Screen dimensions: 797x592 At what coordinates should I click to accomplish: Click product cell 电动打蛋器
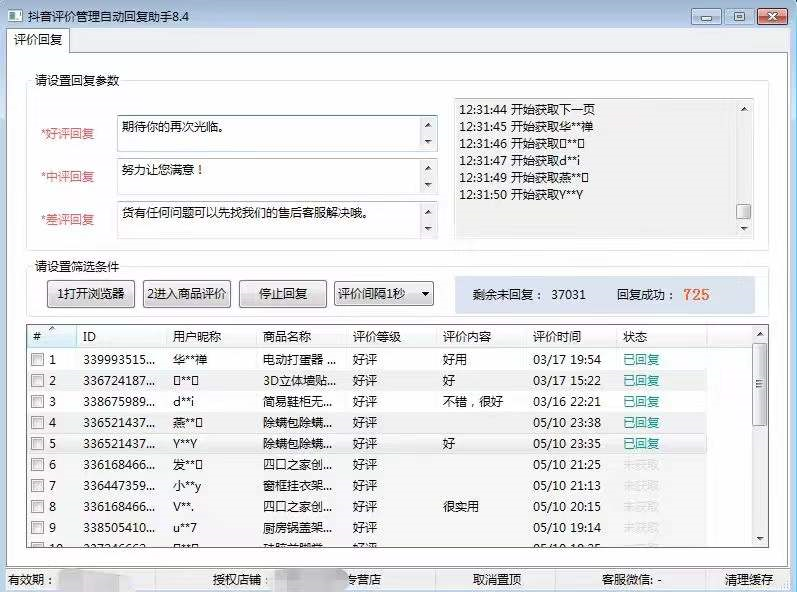299,360
